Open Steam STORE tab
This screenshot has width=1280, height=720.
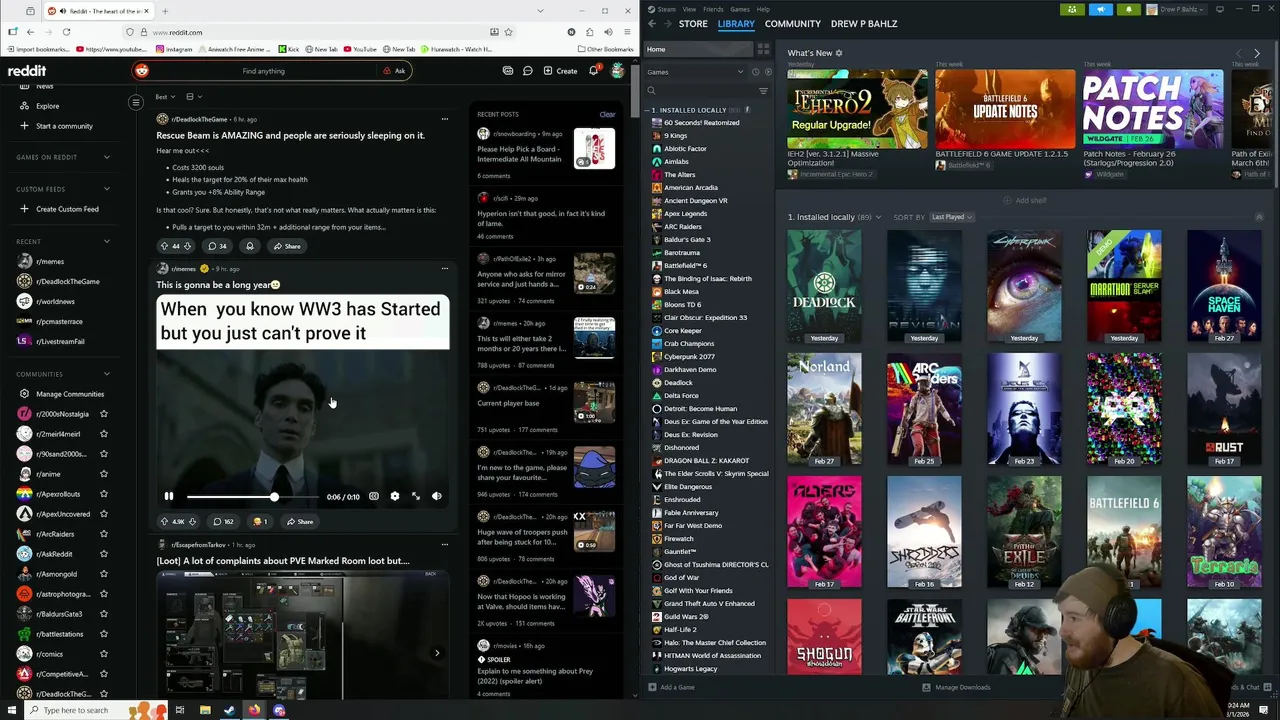coord(693,23)
